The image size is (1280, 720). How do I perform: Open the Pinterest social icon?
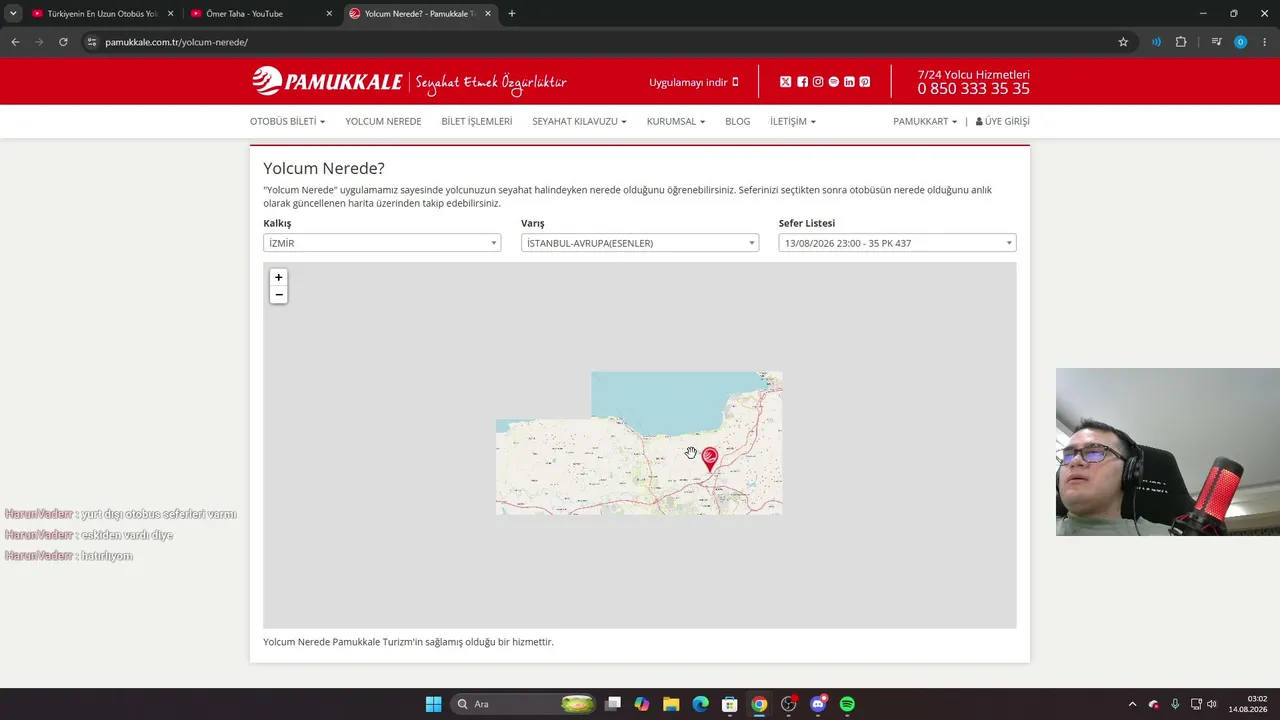[865, 82]
